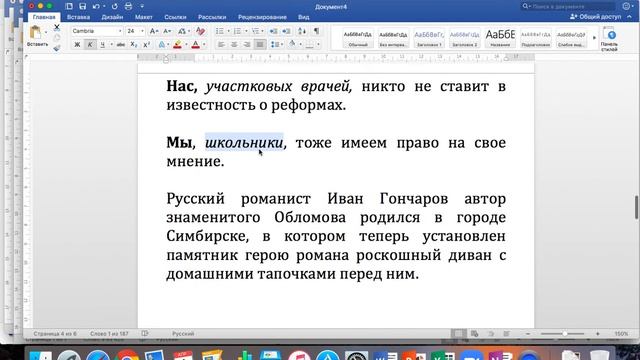Open the Ссылки (References) tab
This screenshot has width=640, height=360.
coord(175,17)
